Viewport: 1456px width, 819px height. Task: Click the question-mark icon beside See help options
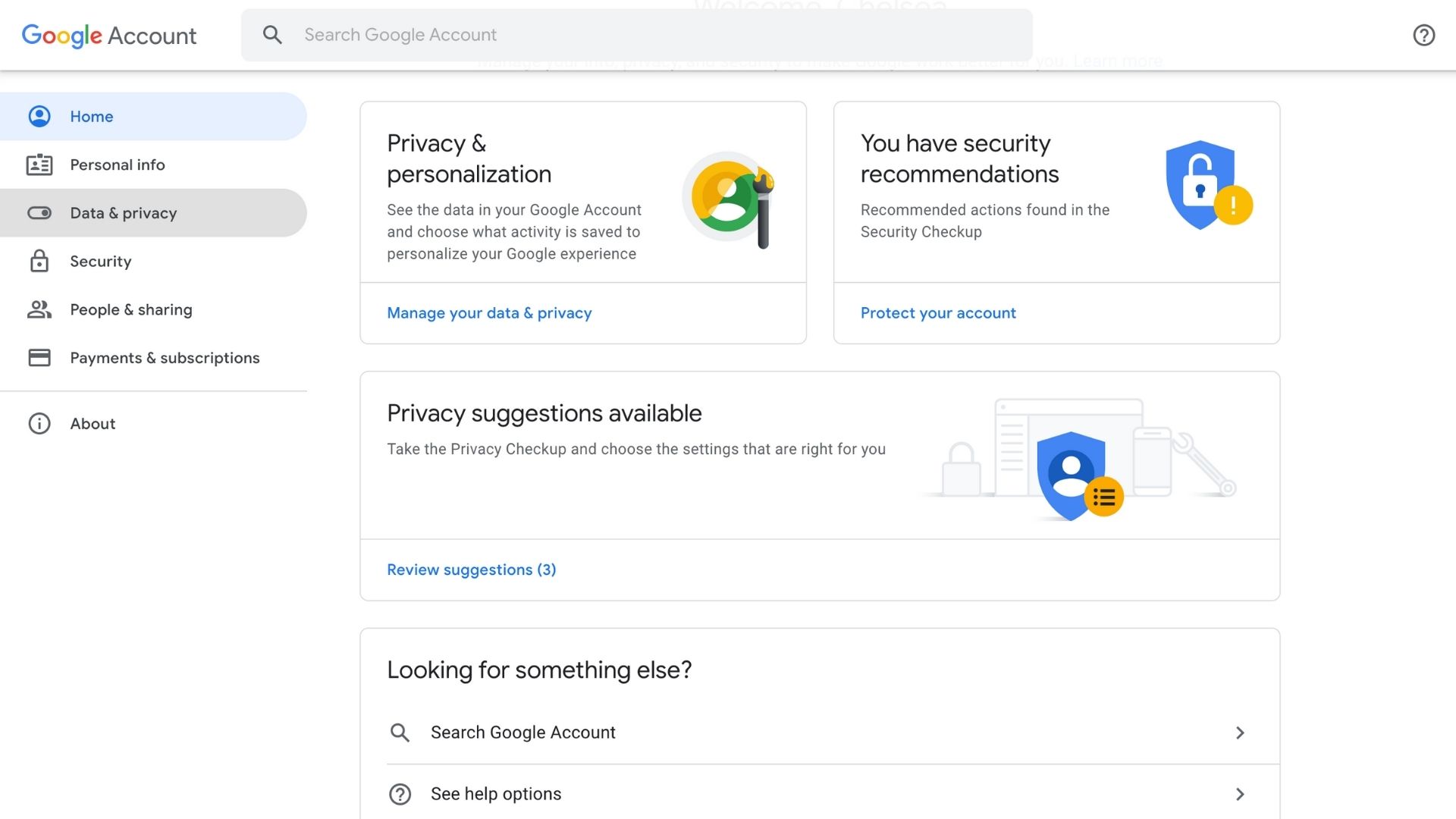point(400,794)
